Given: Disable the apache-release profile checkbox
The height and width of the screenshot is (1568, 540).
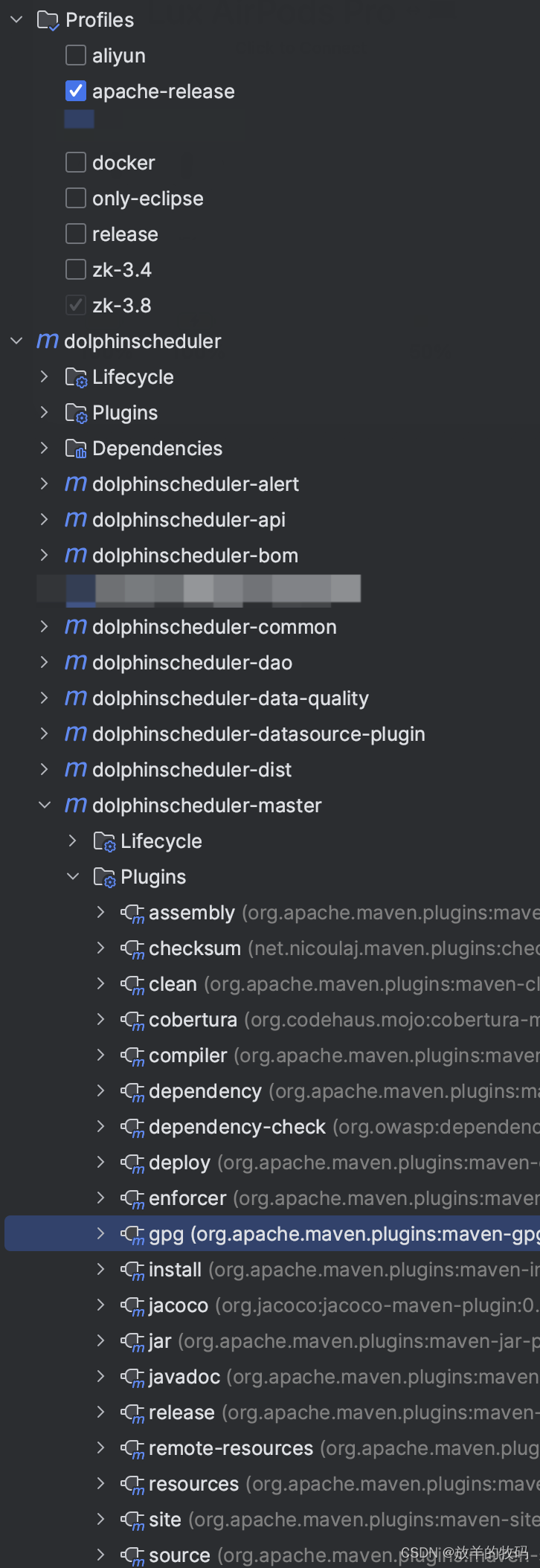Looking at the screenshot, I should click(x=75, y=91).
